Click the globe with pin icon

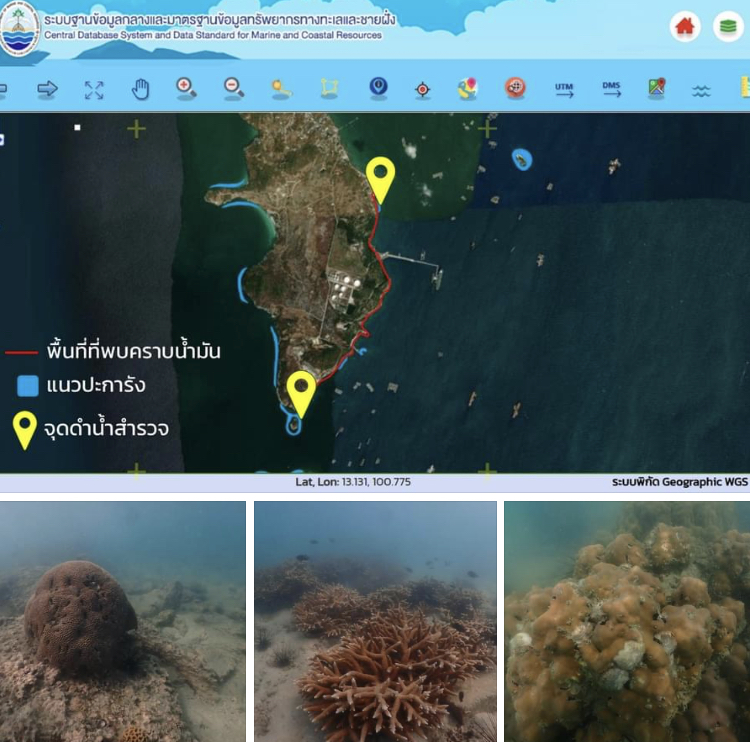click(x=468, y=89)
